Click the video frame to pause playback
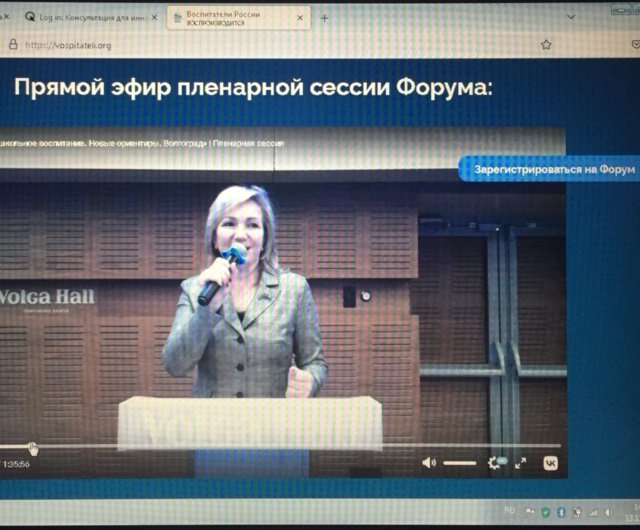The image size is (640, 530). click(282, 302)
